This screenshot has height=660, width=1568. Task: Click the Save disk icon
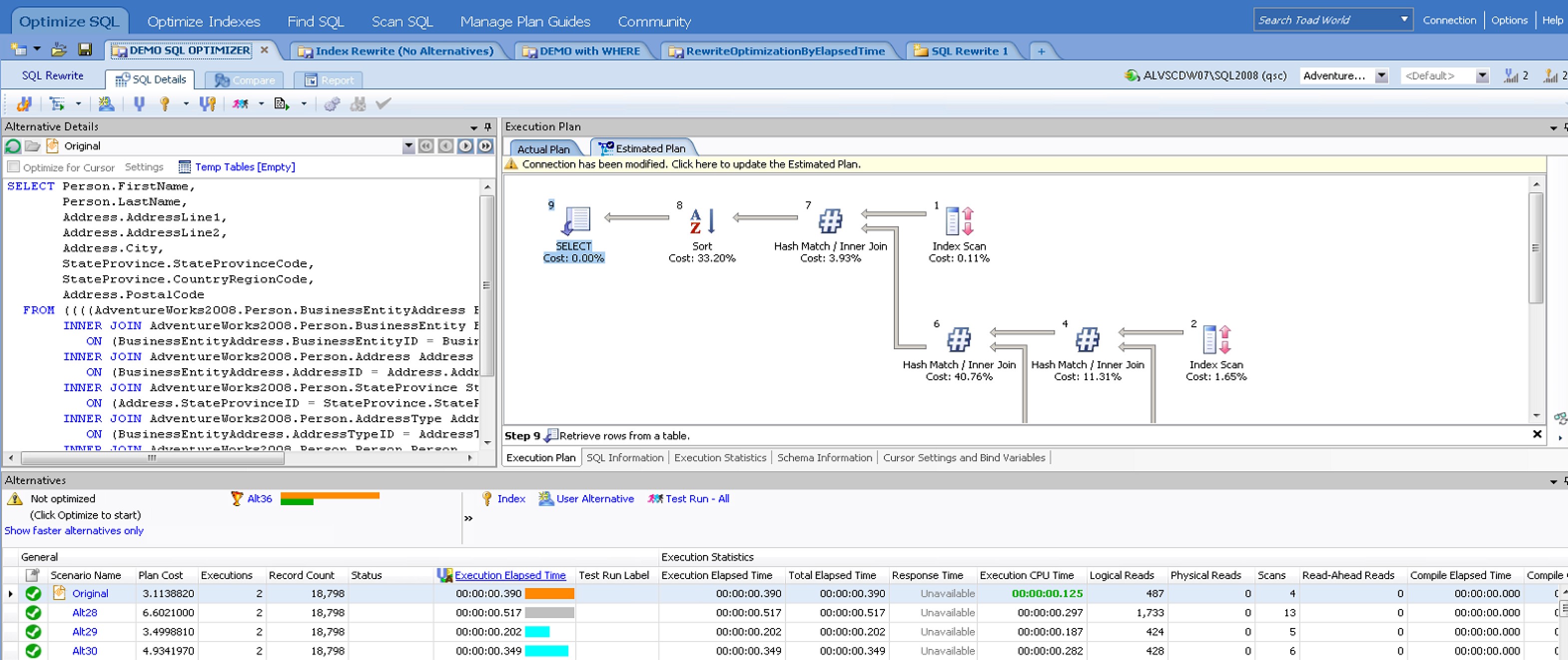84,50
